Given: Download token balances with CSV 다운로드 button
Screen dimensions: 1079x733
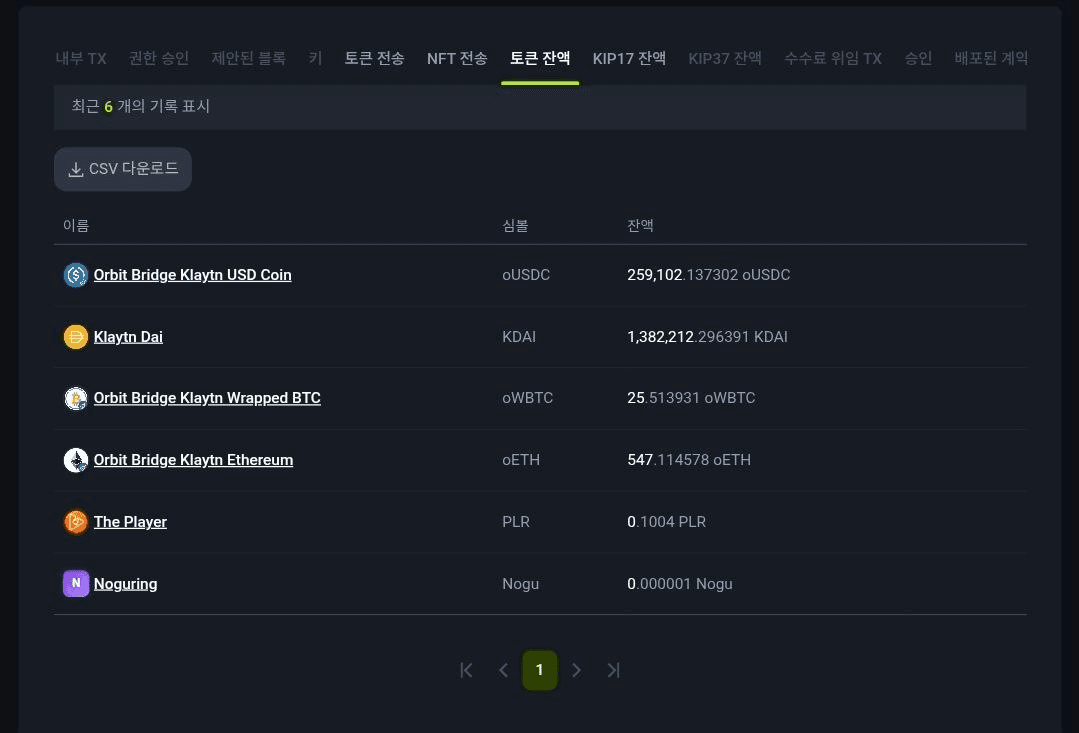Looking at the screenshot, I should (x=122, y=169).
